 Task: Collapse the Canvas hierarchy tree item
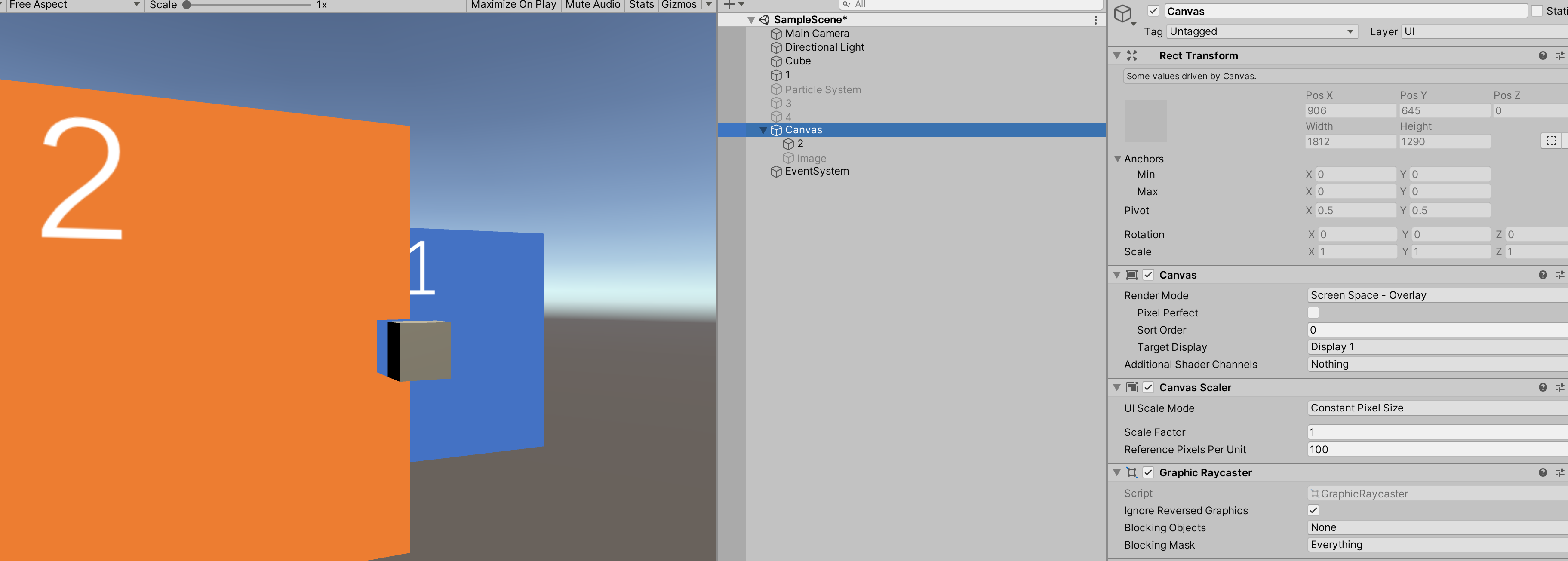click(762, 130)
